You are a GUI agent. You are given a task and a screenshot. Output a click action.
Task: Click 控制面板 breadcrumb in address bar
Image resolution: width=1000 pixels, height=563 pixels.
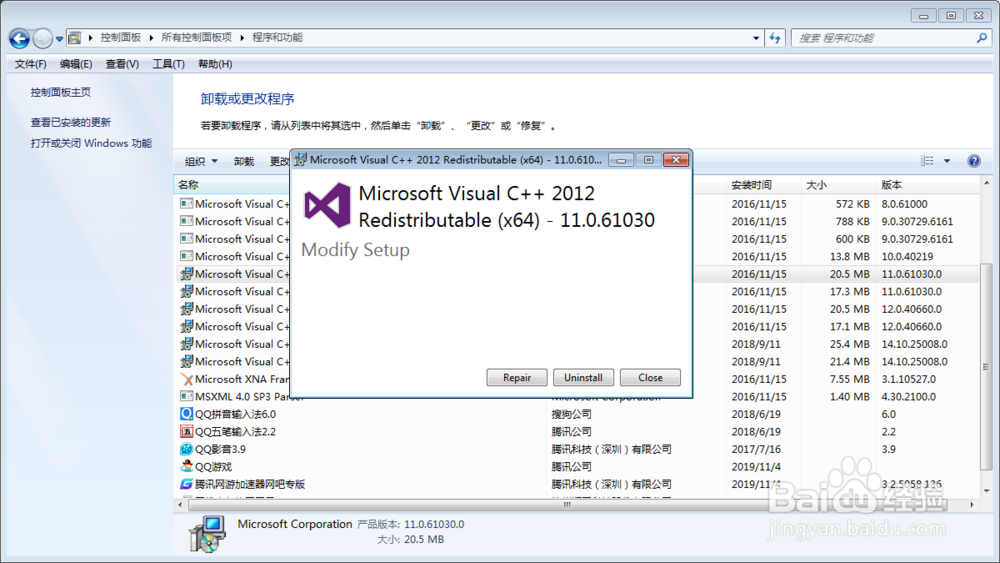(x=121, y=38)
